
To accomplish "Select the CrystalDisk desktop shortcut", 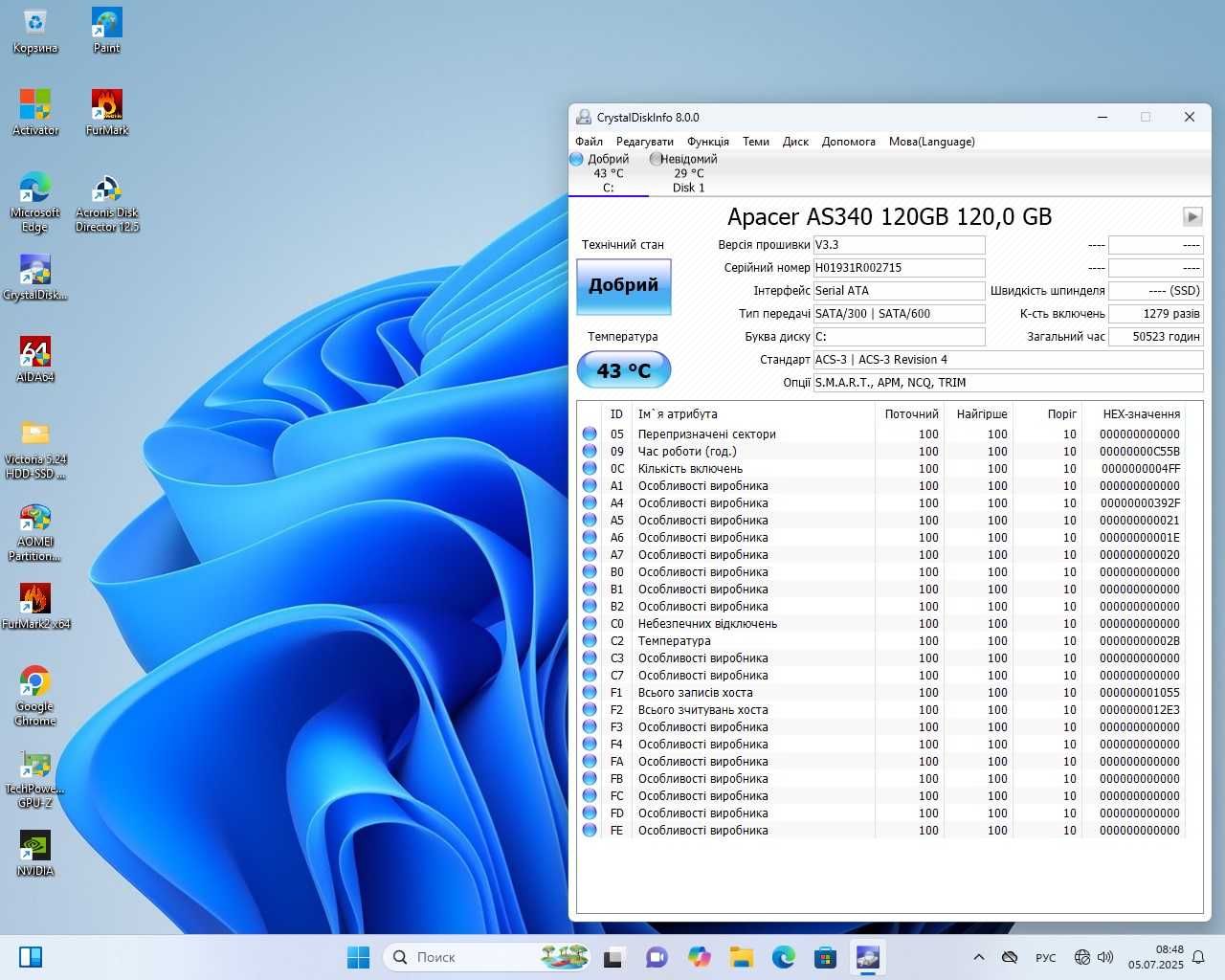I will coord(35,278).
